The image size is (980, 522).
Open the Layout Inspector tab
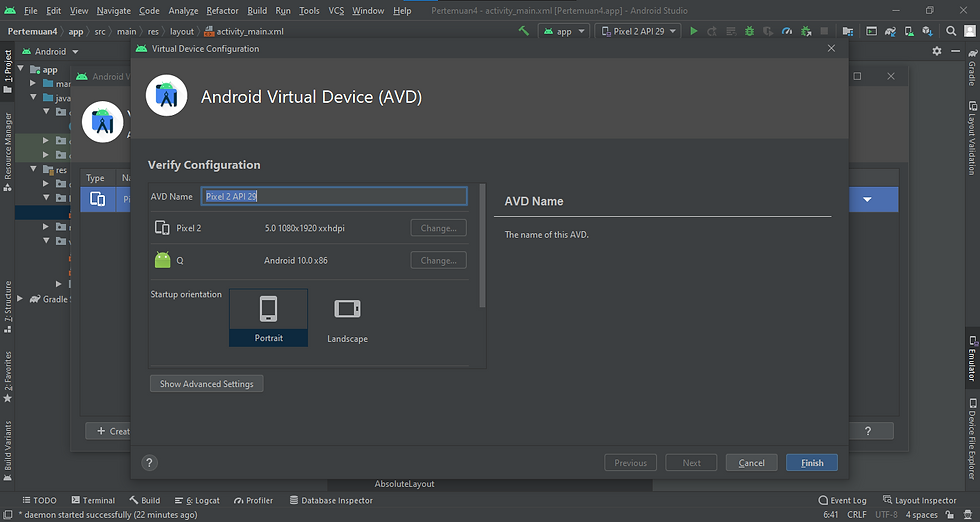pyautogui.click(x=919, y=500)
